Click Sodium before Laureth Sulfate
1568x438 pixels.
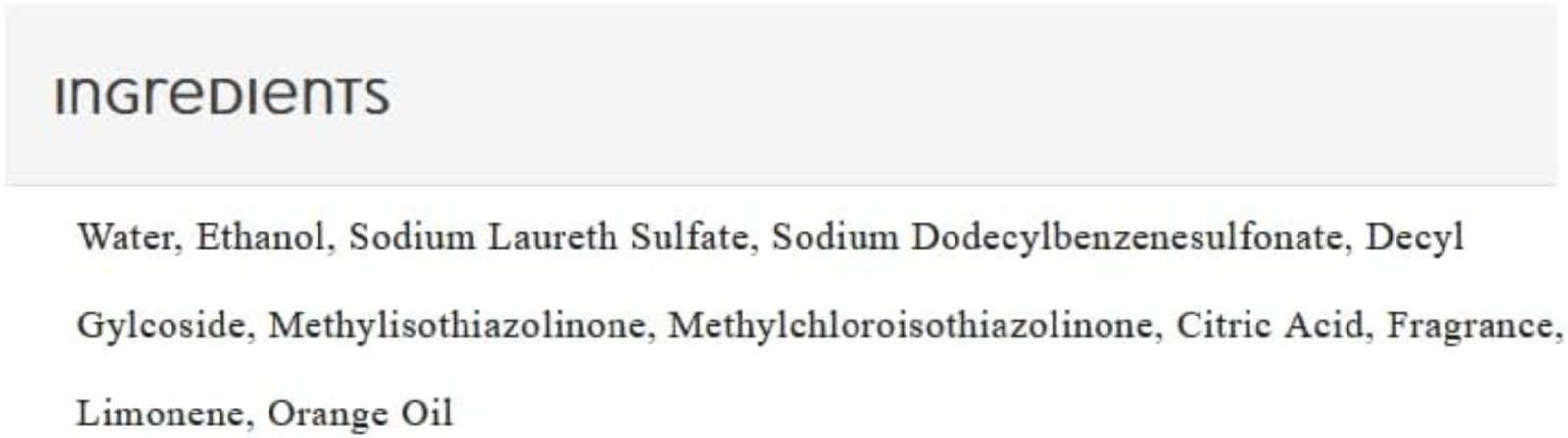pyautogui.click(x=412, y=237)
